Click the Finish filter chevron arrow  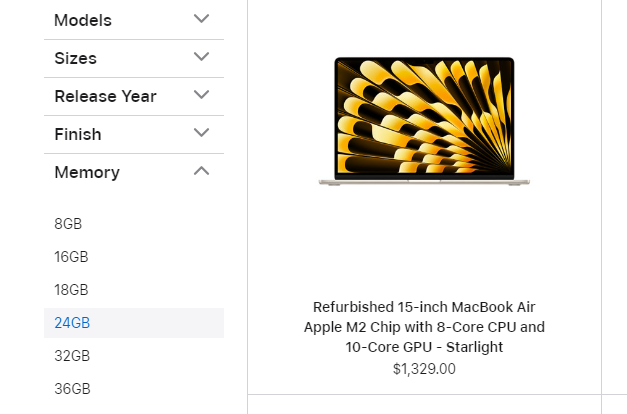point(201,132)
